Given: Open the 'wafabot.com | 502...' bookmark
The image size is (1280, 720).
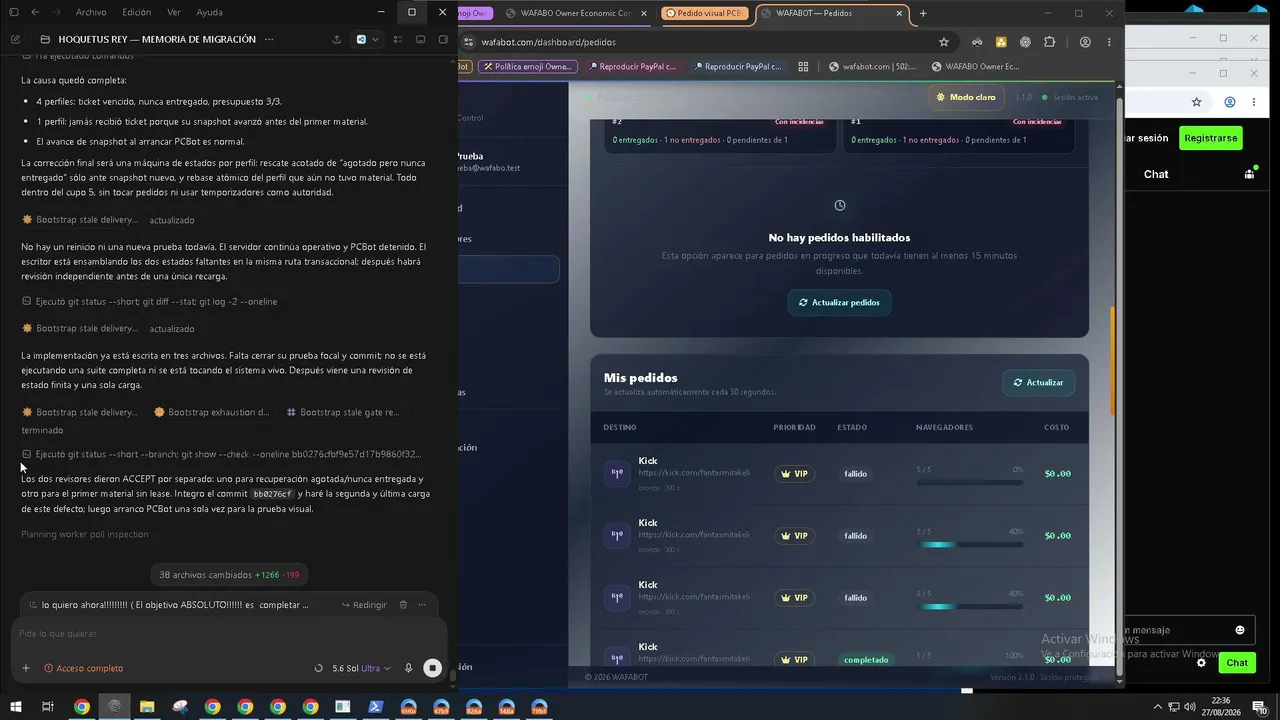Looking at the screenshot, I should (874, 67).
